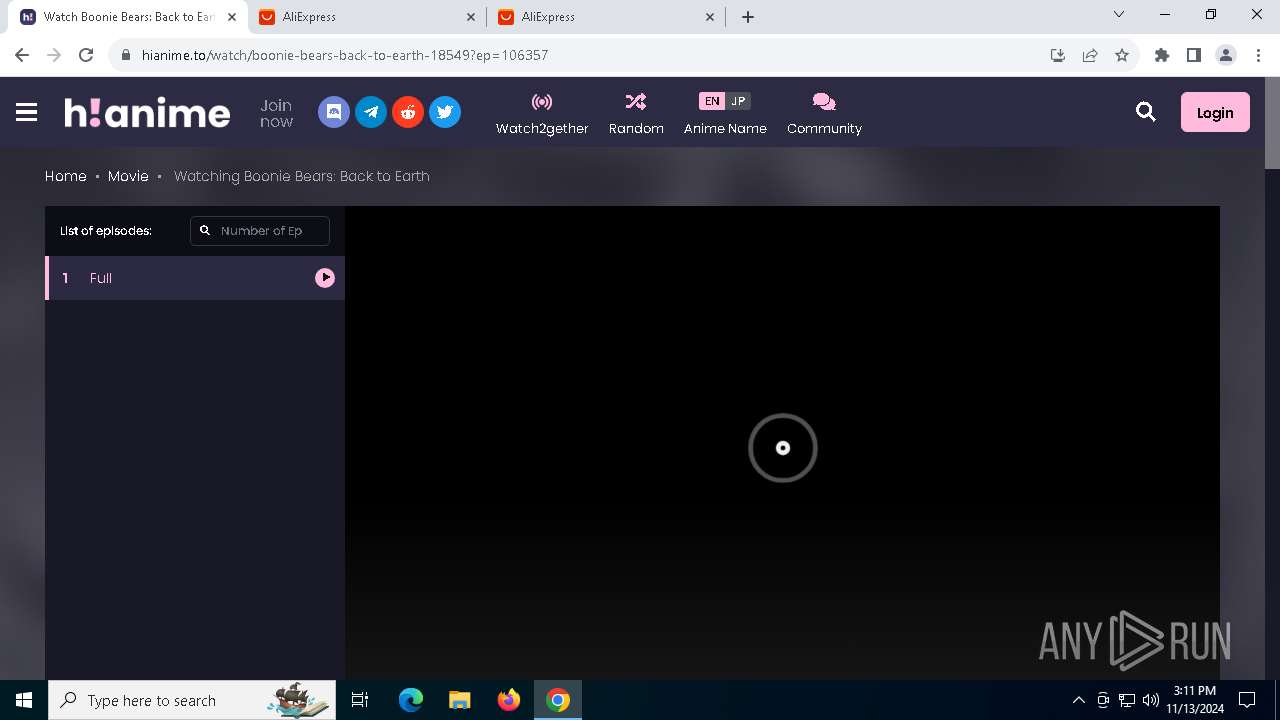The height and width of the screenshot is (720, 1280).
Task: Open Task View on taskbar
Action: 360,700
